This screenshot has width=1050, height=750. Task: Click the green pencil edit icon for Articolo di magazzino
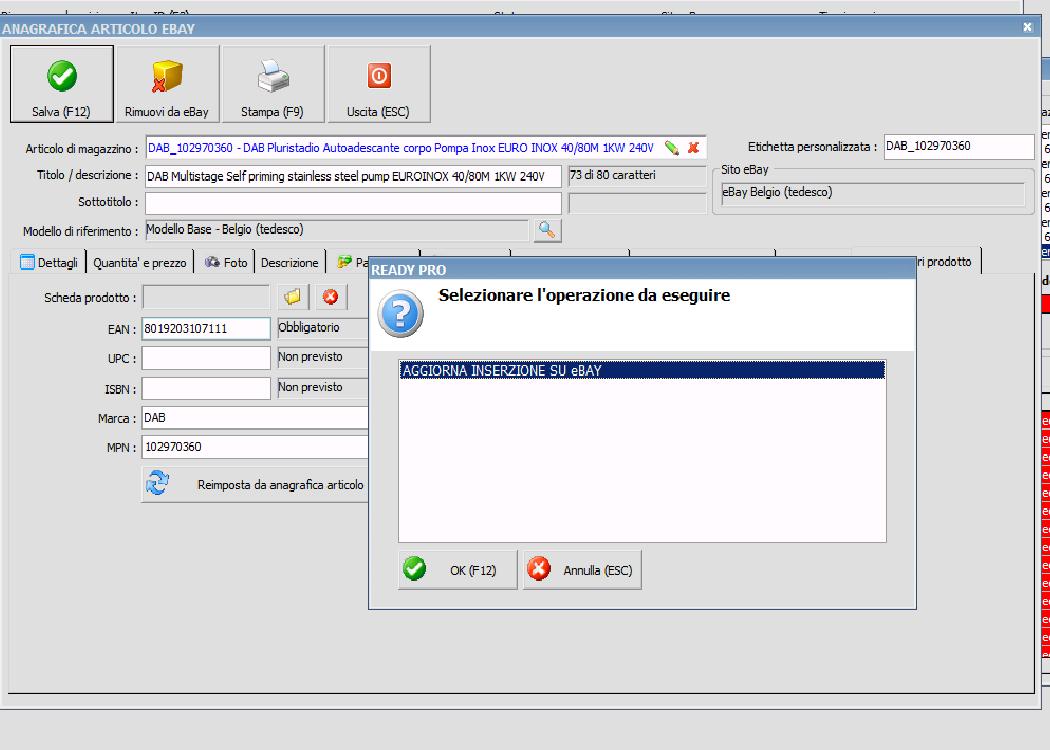tap(672, 148)
